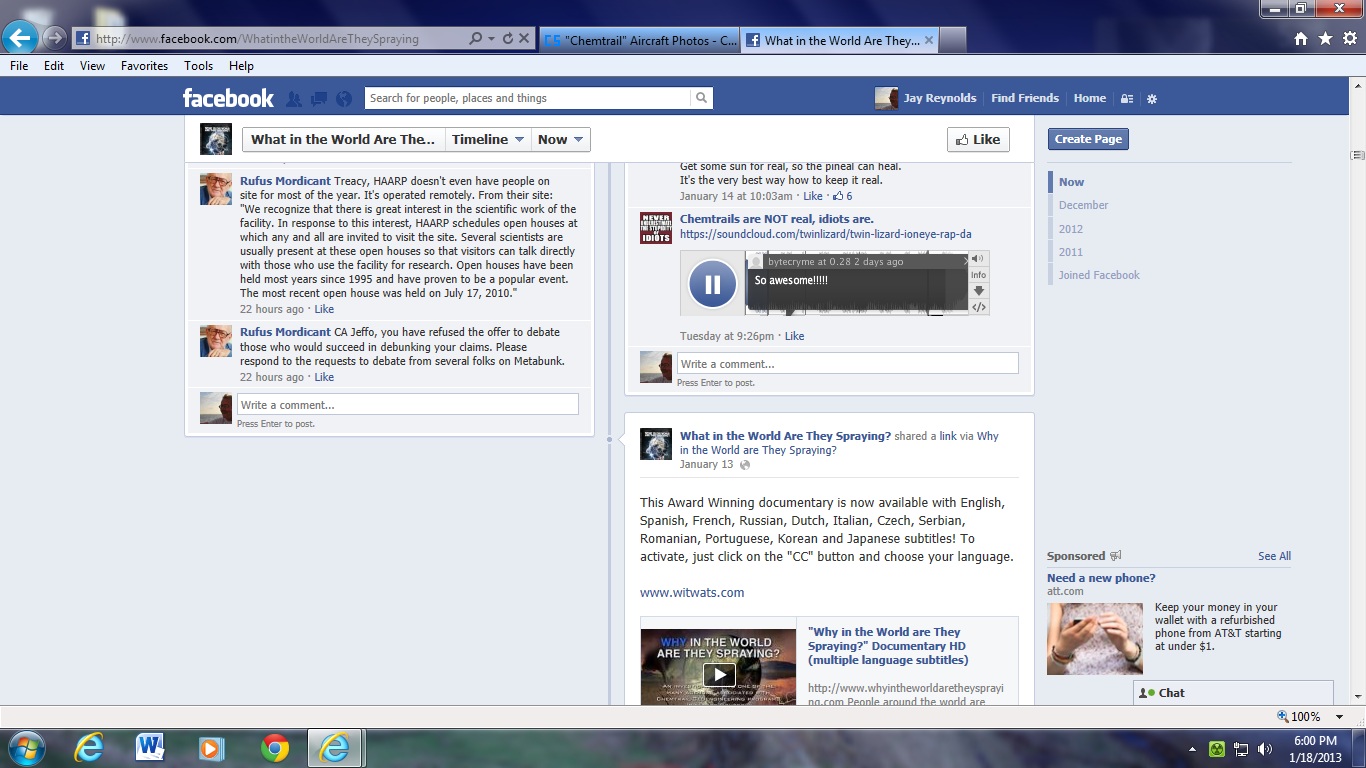The height and width of the screenshot is (768, 1366).
Task: Click the browser Forward arrow button
Action: click(x=55, y=39)
